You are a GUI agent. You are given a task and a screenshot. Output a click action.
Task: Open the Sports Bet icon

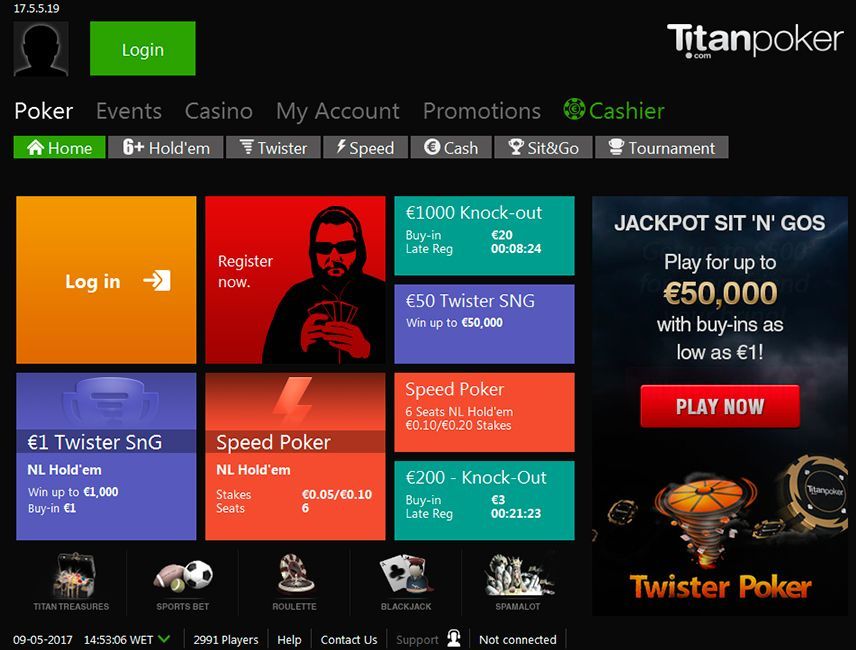pos(183,576)
